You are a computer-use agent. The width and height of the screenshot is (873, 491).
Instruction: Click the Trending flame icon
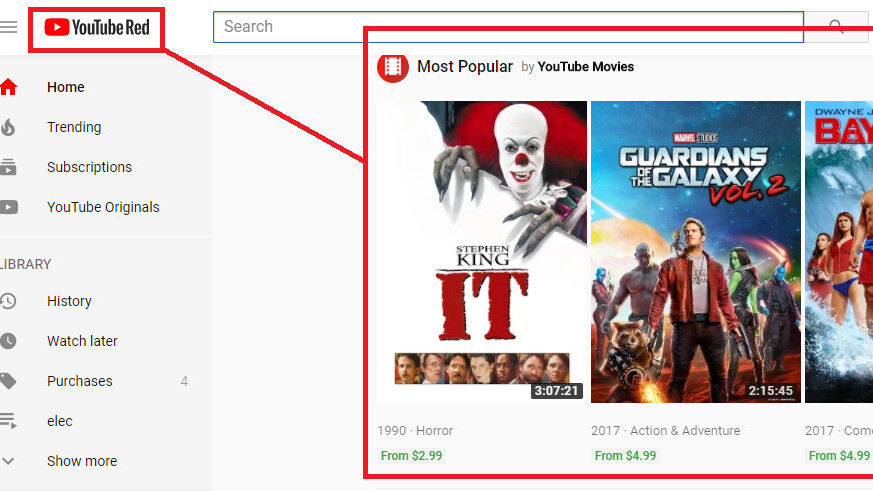click(8, 127)
